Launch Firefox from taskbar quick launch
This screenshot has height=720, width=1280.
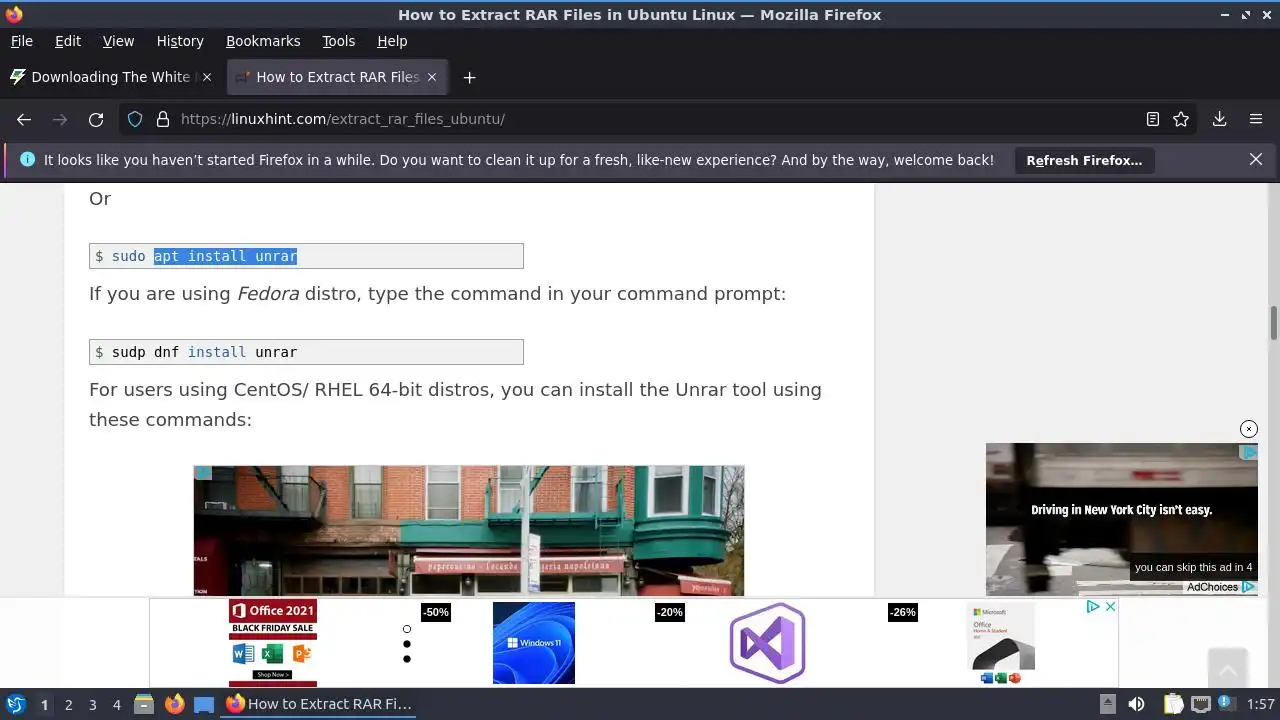point(174,704)
